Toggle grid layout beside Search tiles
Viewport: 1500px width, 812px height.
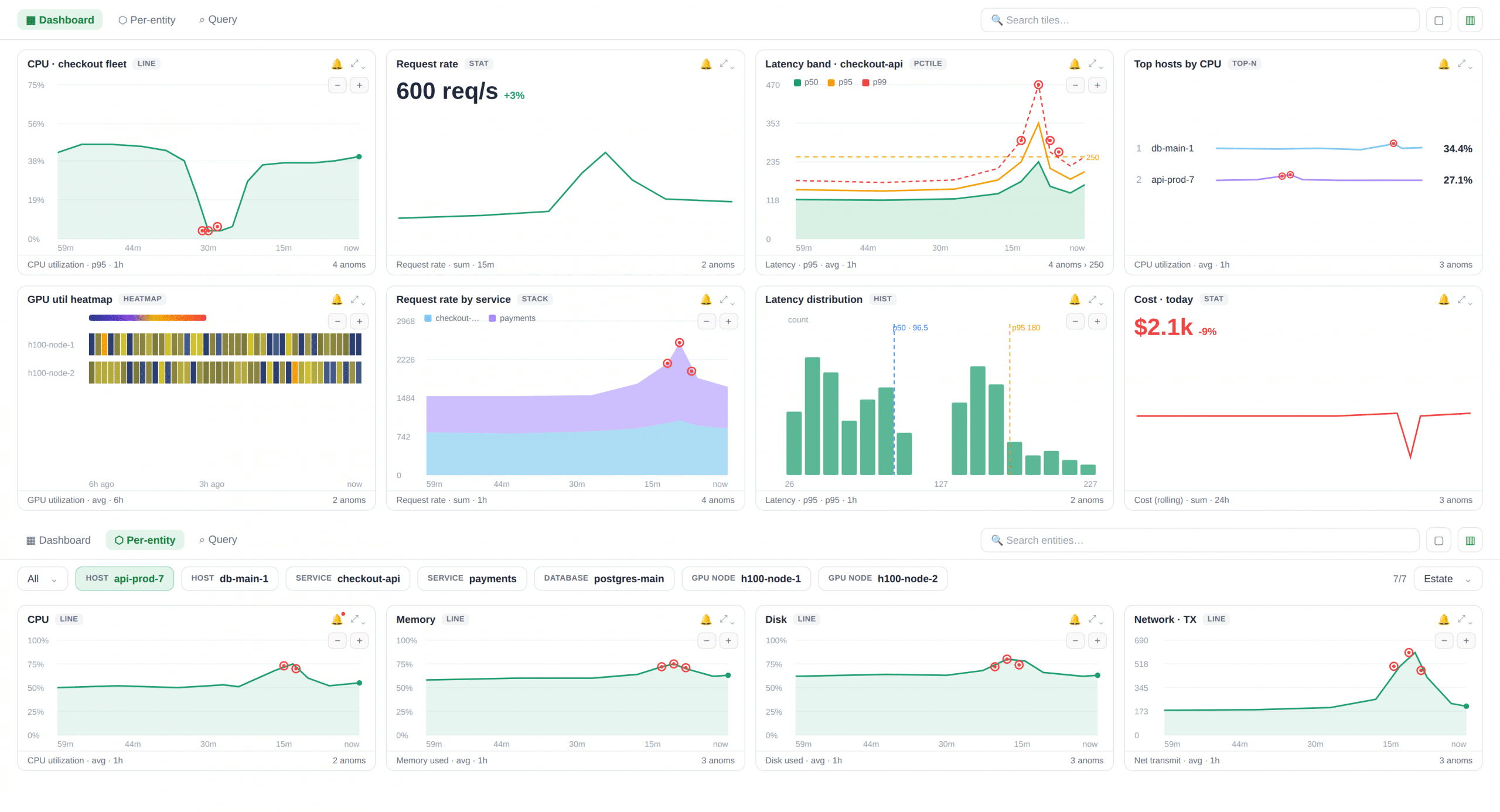[1470, 20]
